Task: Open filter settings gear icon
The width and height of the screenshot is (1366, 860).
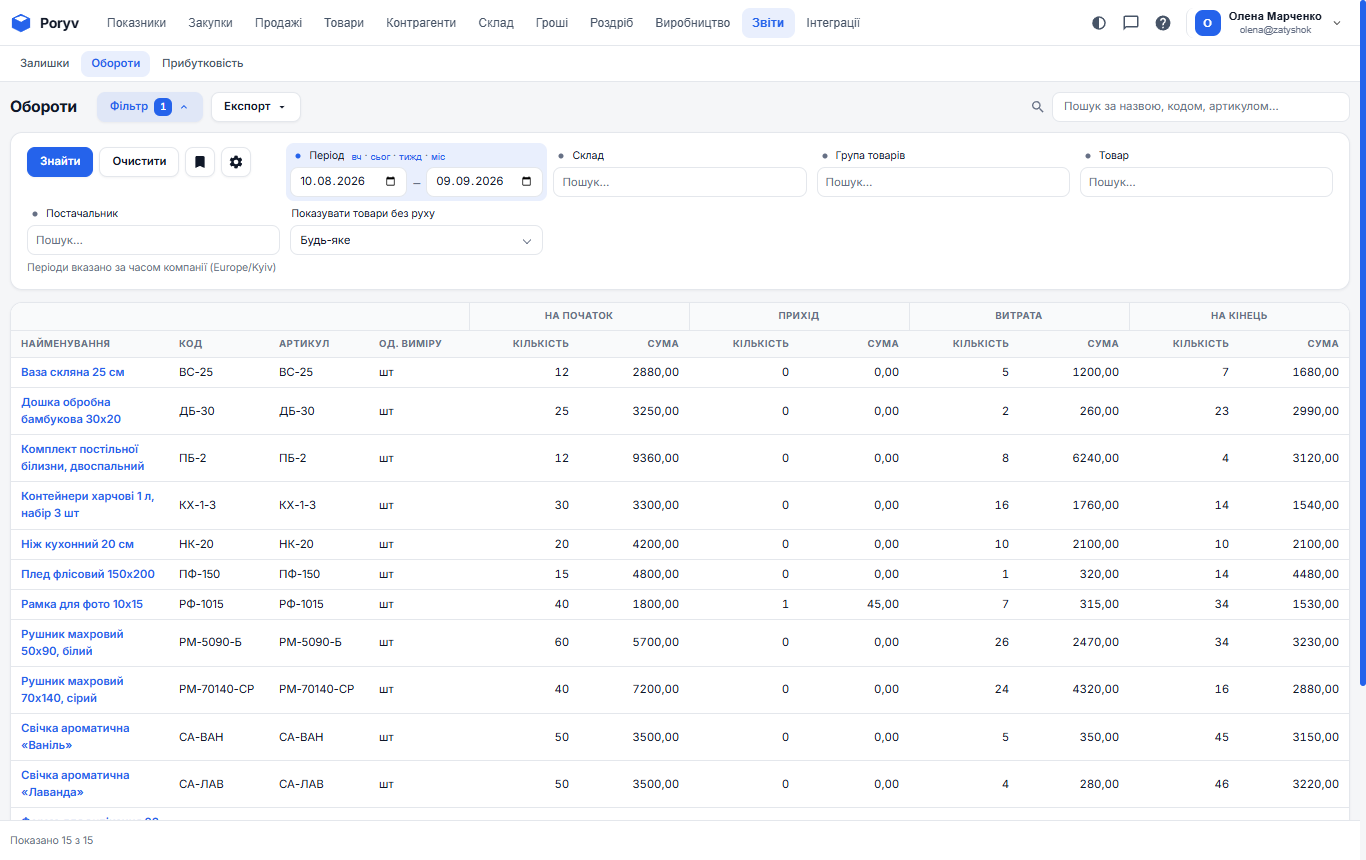Action: (236, 162)
